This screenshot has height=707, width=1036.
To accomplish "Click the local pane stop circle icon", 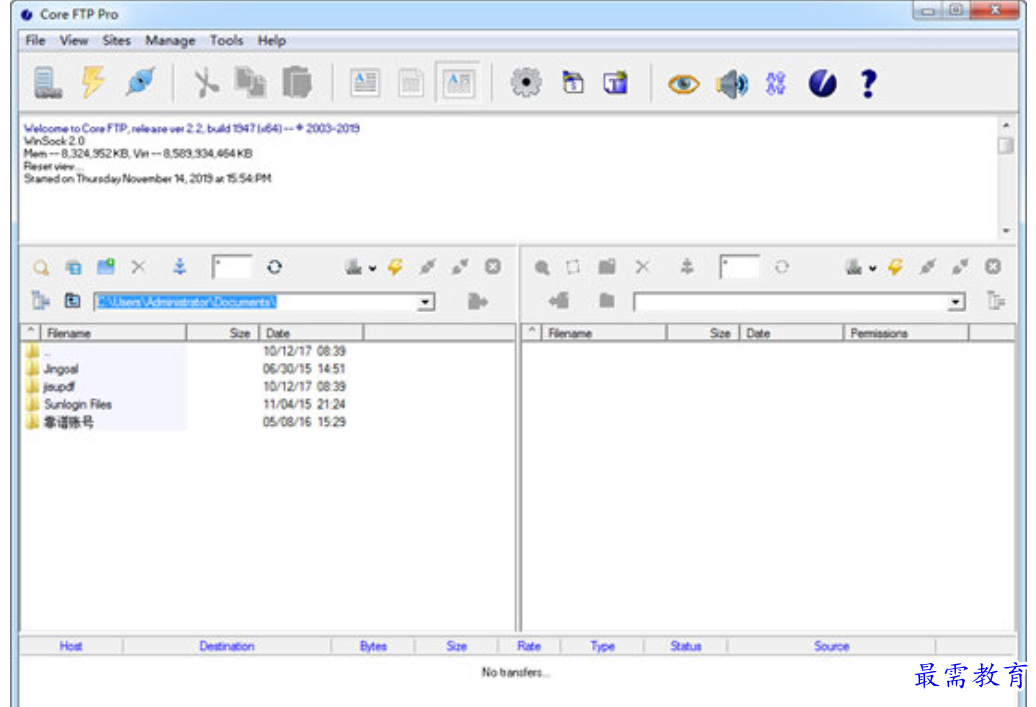I will click(492, 266).
